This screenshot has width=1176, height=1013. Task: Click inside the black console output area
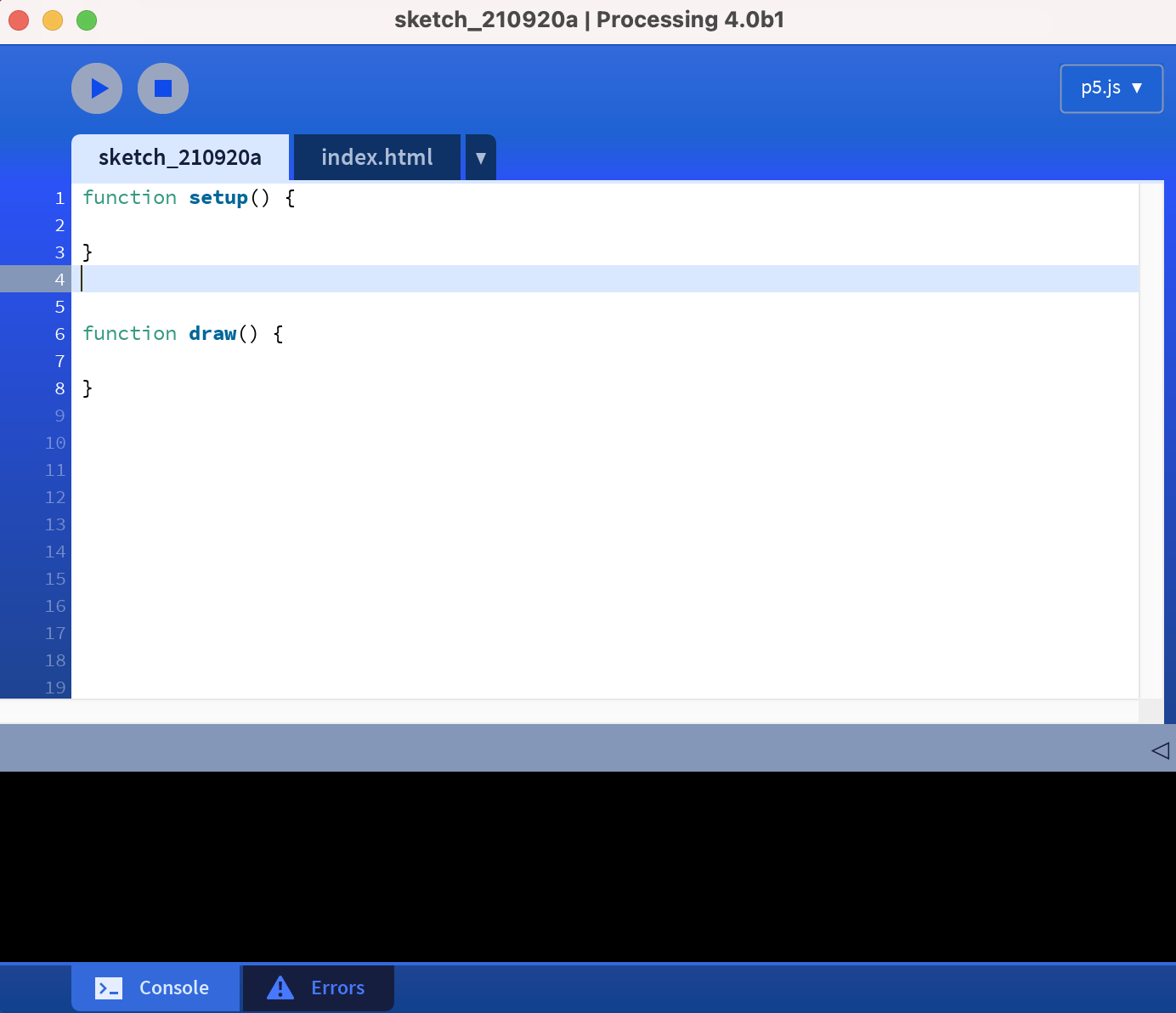(x=586, y=865)
